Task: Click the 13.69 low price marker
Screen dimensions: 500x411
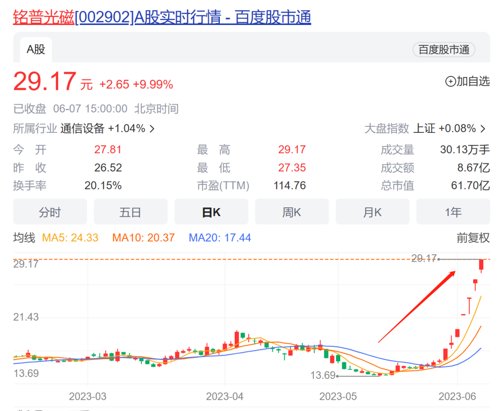Action: (x=323, y=375)
